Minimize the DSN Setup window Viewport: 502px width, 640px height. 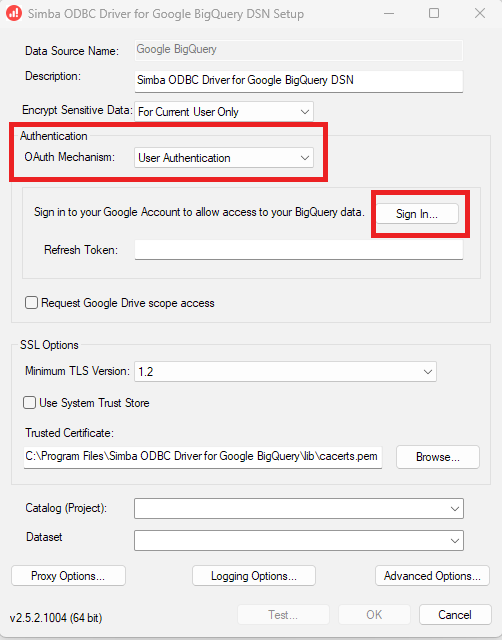click(389, 13)
